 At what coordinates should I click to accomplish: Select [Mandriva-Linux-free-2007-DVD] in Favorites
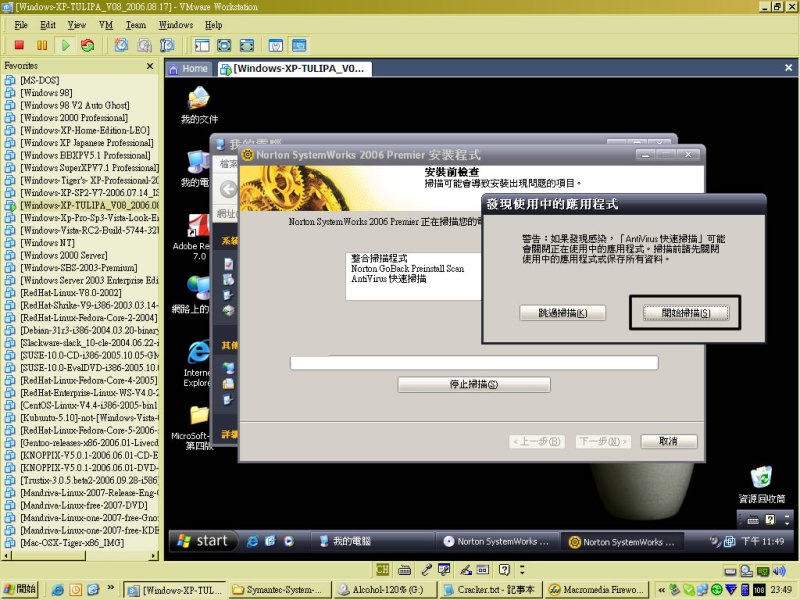pyautogui.click(x=84, y=505)
